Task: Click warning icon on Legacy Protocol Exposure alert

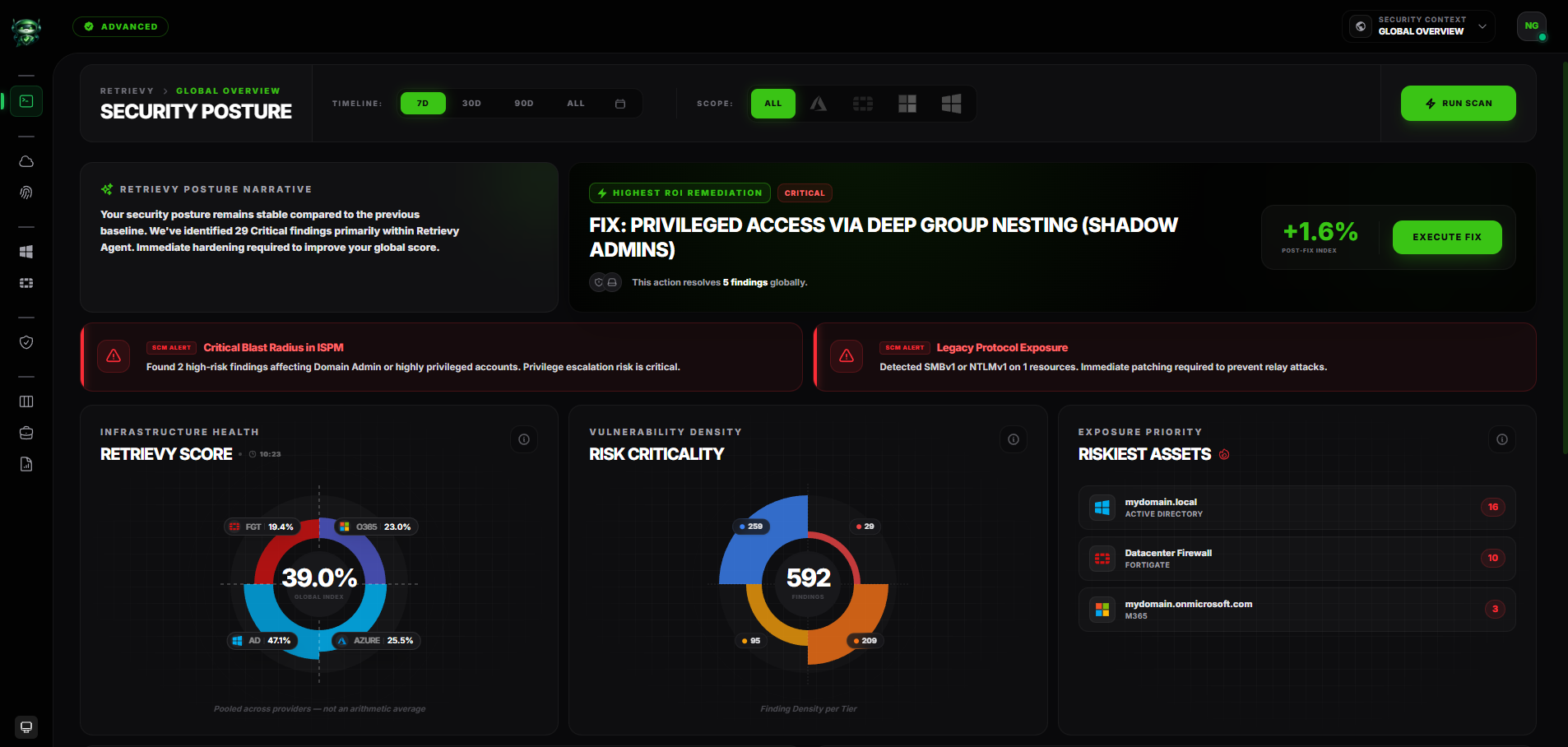Action: [x=847, y=356]
